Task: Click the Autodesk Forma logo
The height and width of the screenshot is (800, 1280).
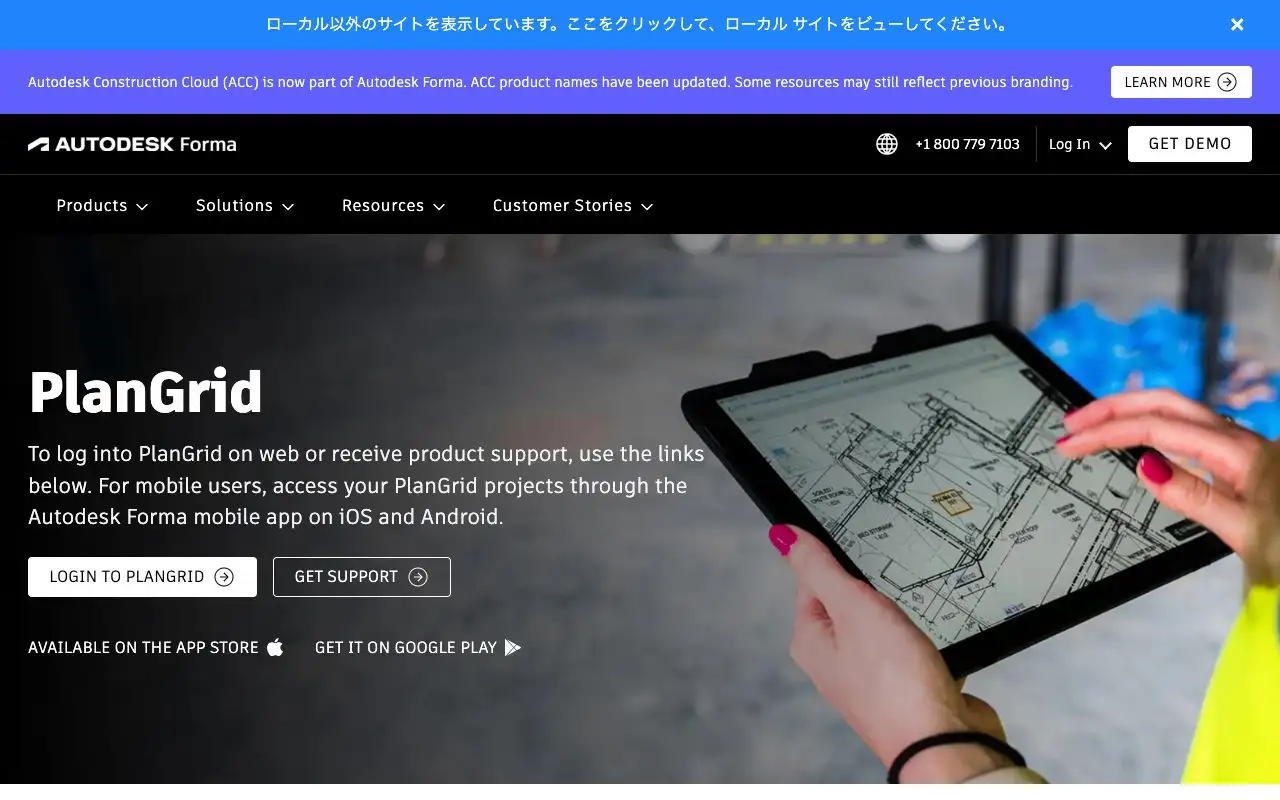Action: 132,144
